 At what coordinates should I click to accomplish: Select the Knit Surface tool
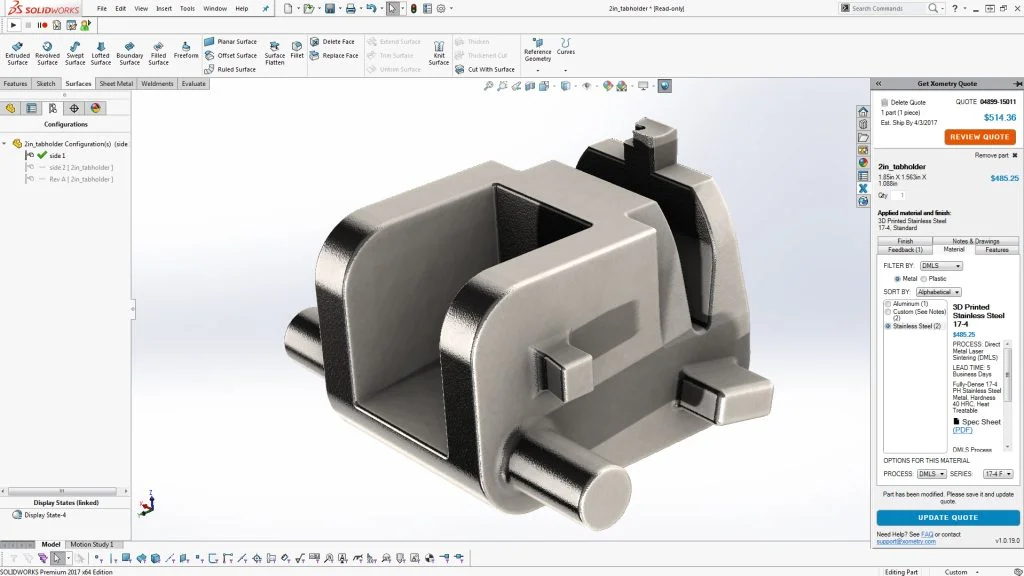438,52
